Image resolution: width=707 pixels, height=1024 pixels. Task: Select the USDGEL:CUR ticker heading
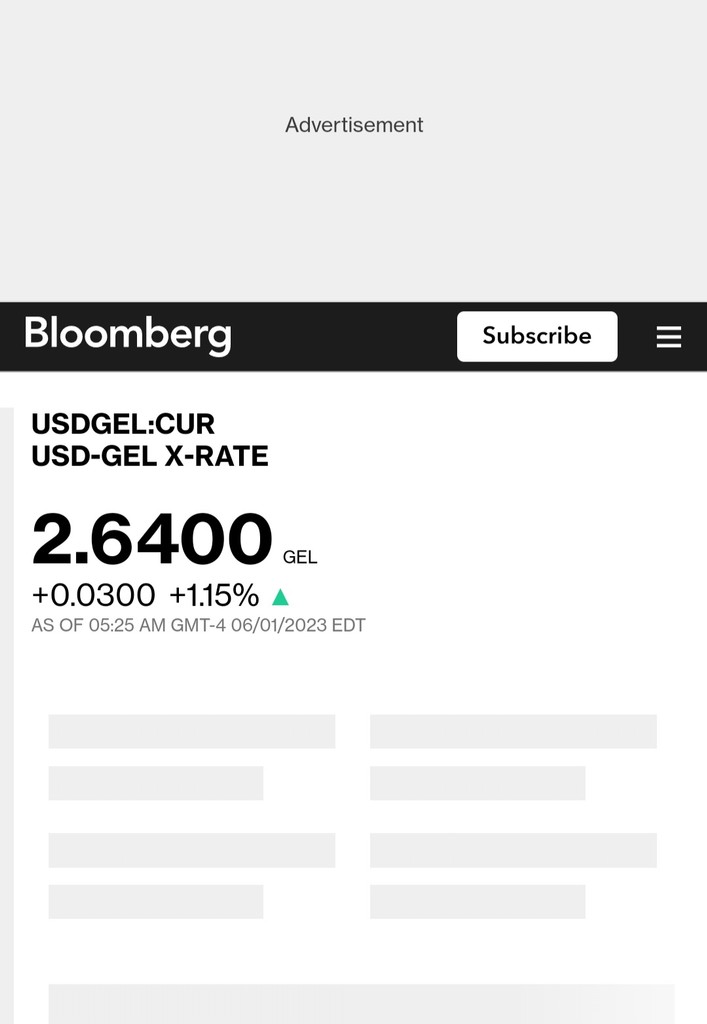[123, 424]
